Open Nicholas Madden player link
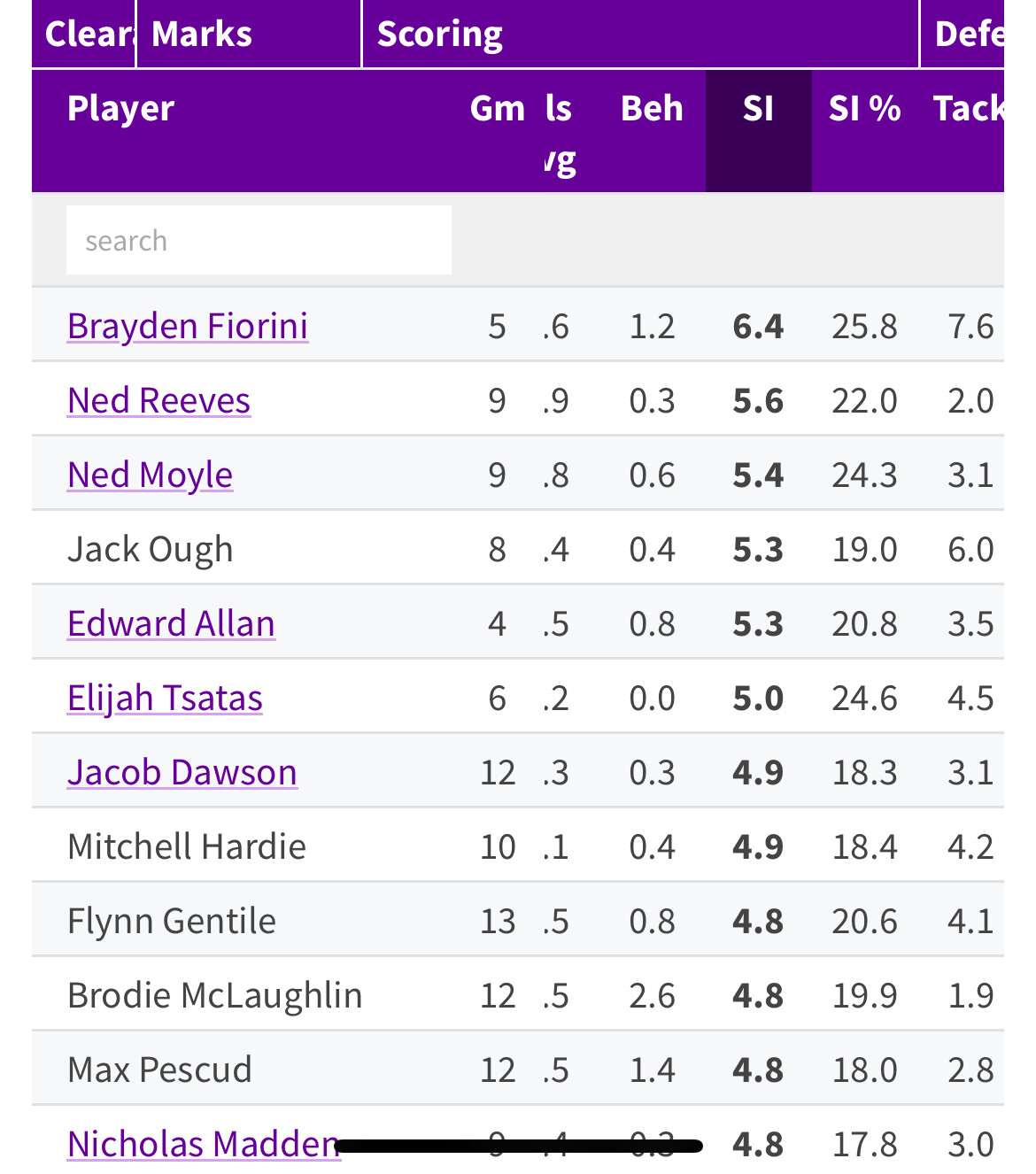This screenshot has height=1174, width=1036. point(204,1144)
